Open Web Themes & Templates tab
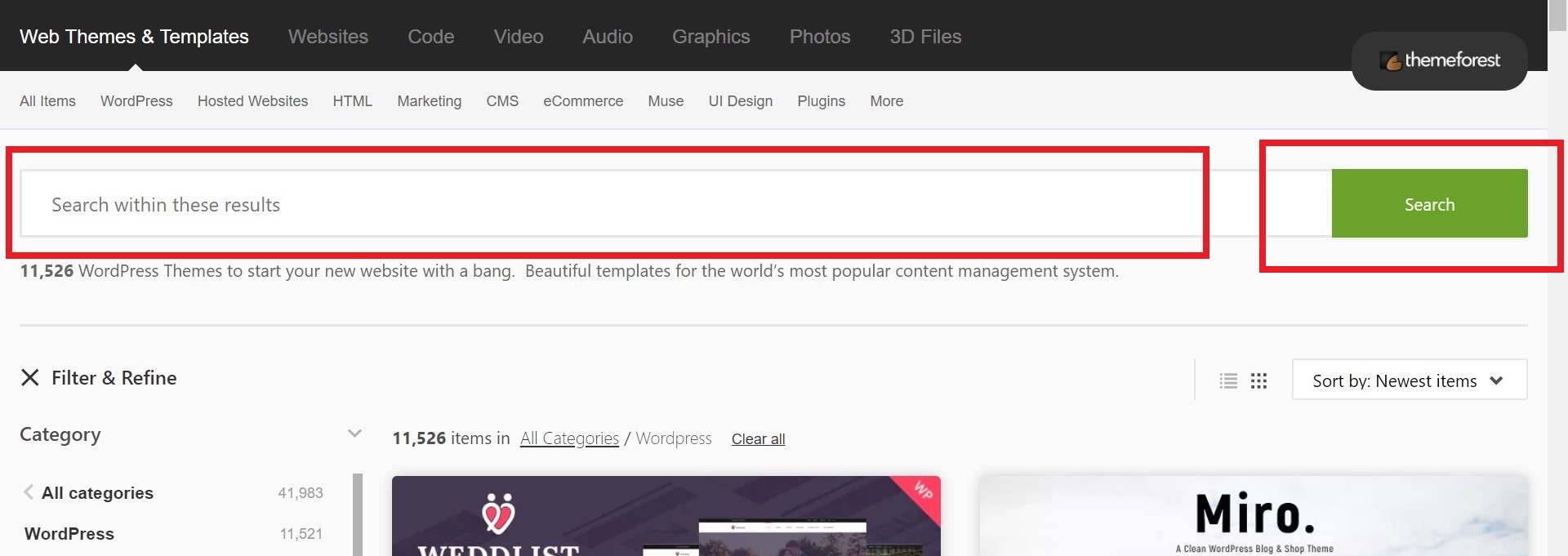The width and height of the screenshot is (1568, 556). (134, 37)
